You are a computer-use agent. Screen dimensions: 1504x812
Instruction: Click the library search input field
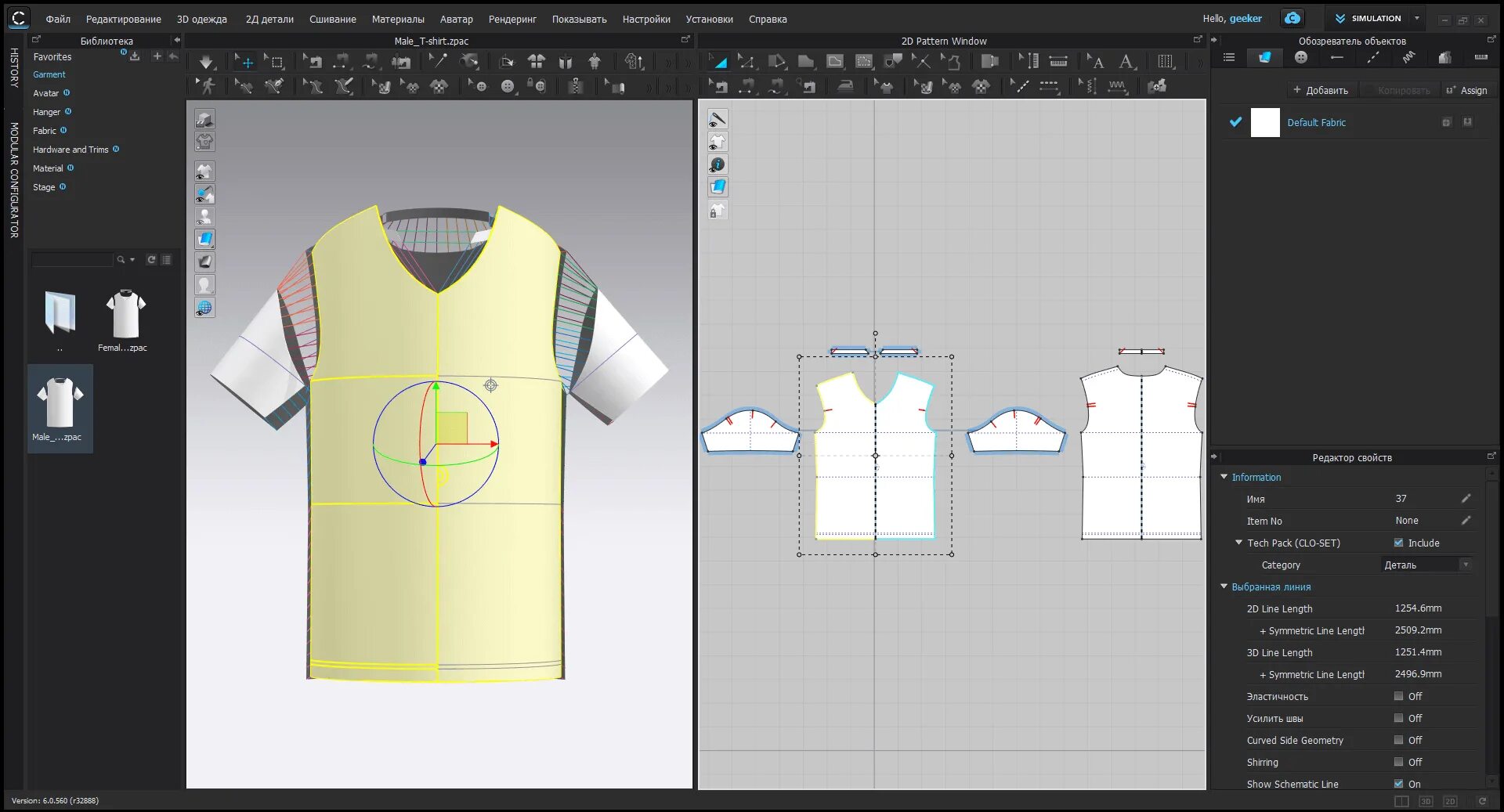coord(72,259)
